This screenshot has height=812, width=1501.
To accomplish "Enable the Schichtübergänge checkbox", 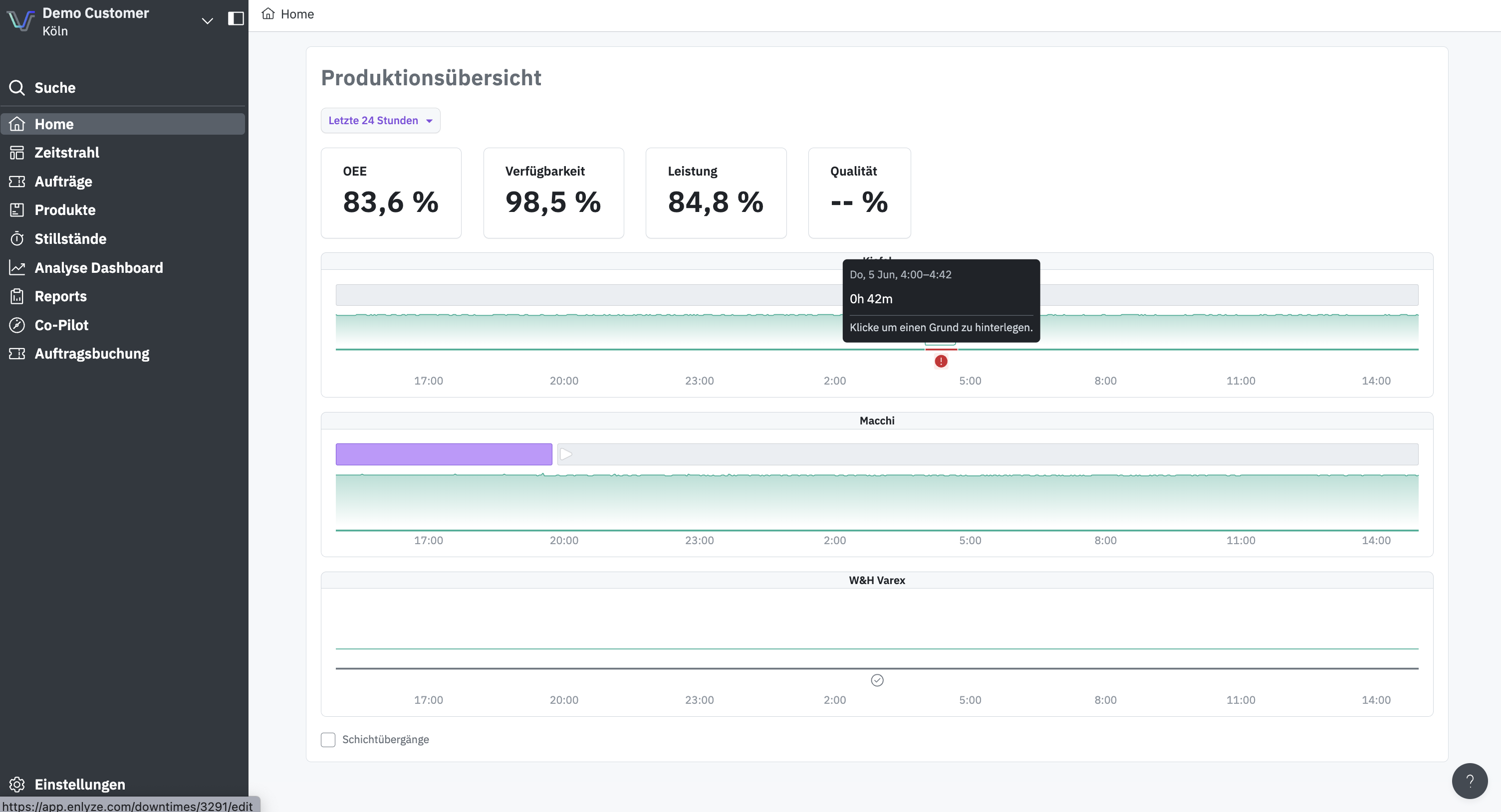I will [328, 739].
